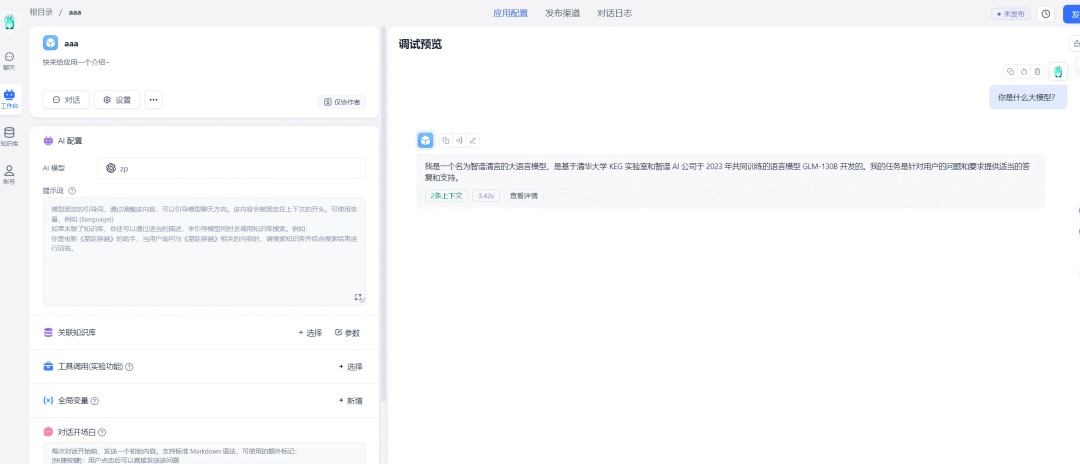Open the publish history clock icon
The height and width of the screenshot is (464, 1080).
[x=1046, y=14]
